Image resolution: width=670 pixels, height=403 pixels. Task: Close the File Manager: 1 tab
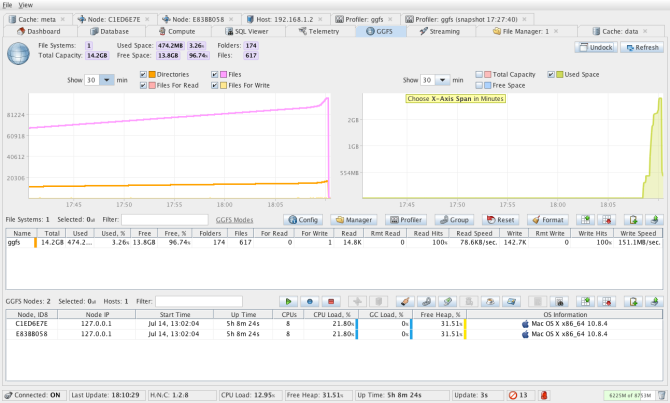(x=556, y=31)
